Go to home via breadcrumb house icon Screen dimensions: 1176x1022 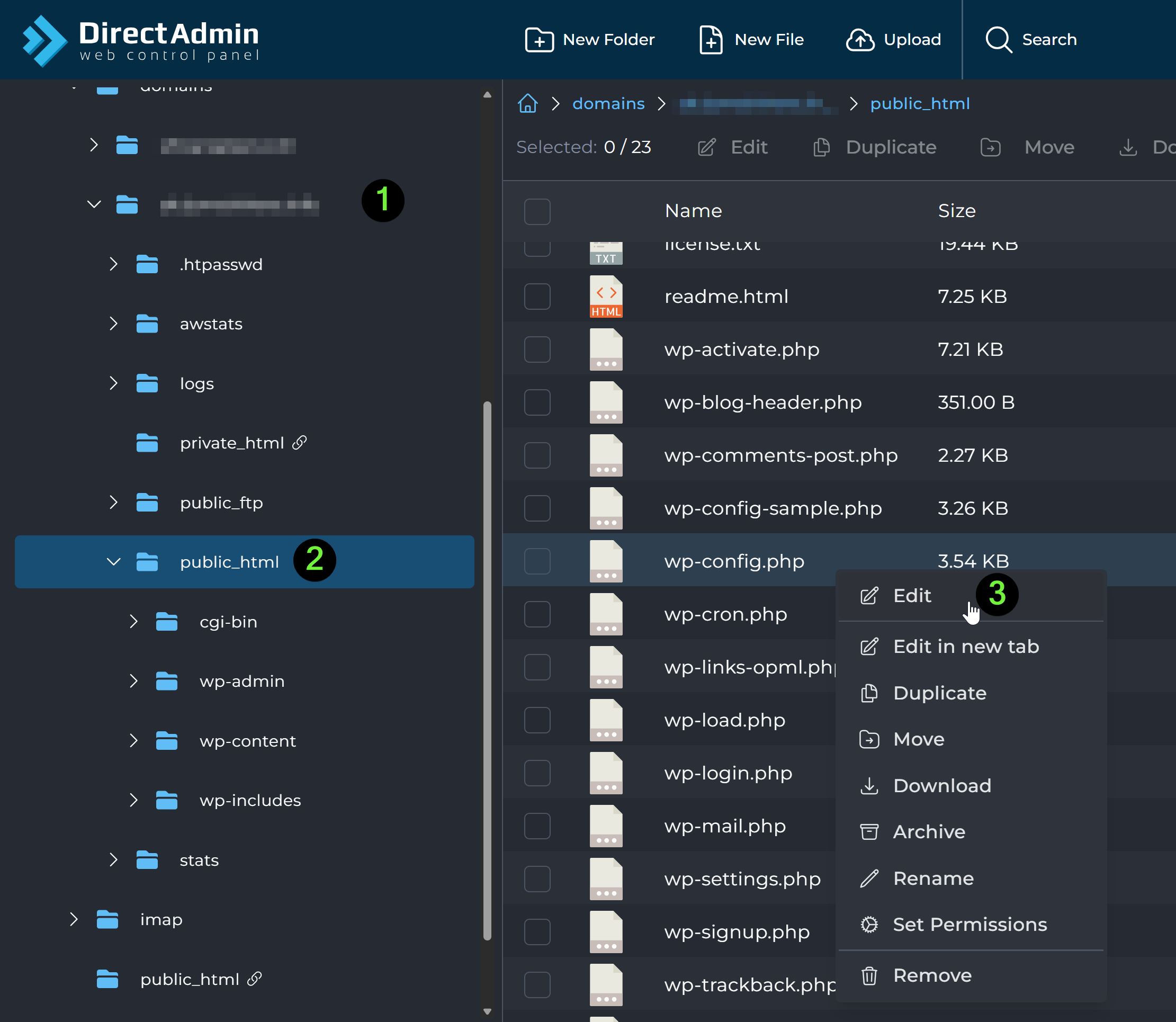pos(527,104)
